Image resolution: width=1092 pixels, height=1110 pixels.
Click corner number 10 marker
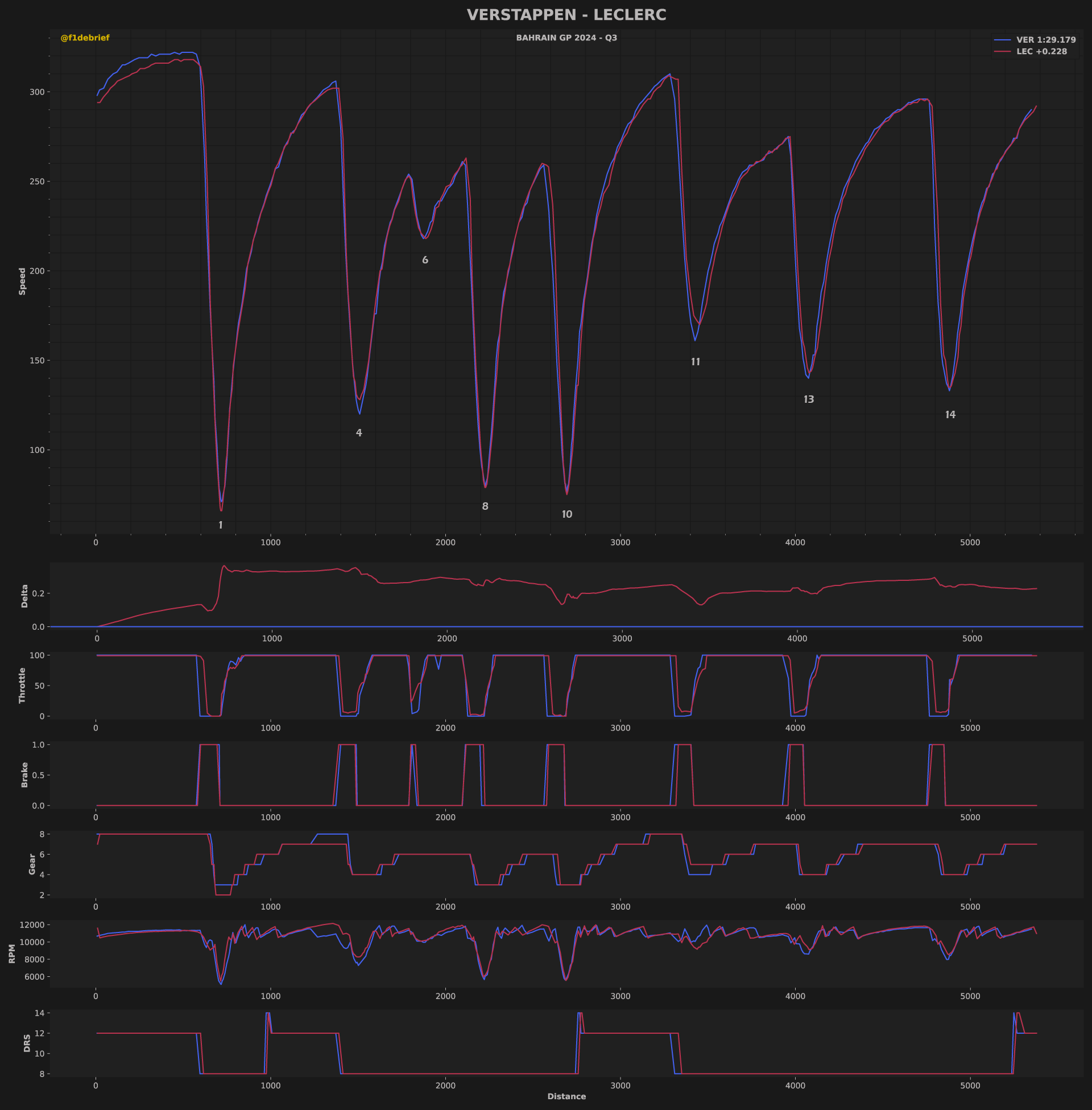[x=566, y=514]
